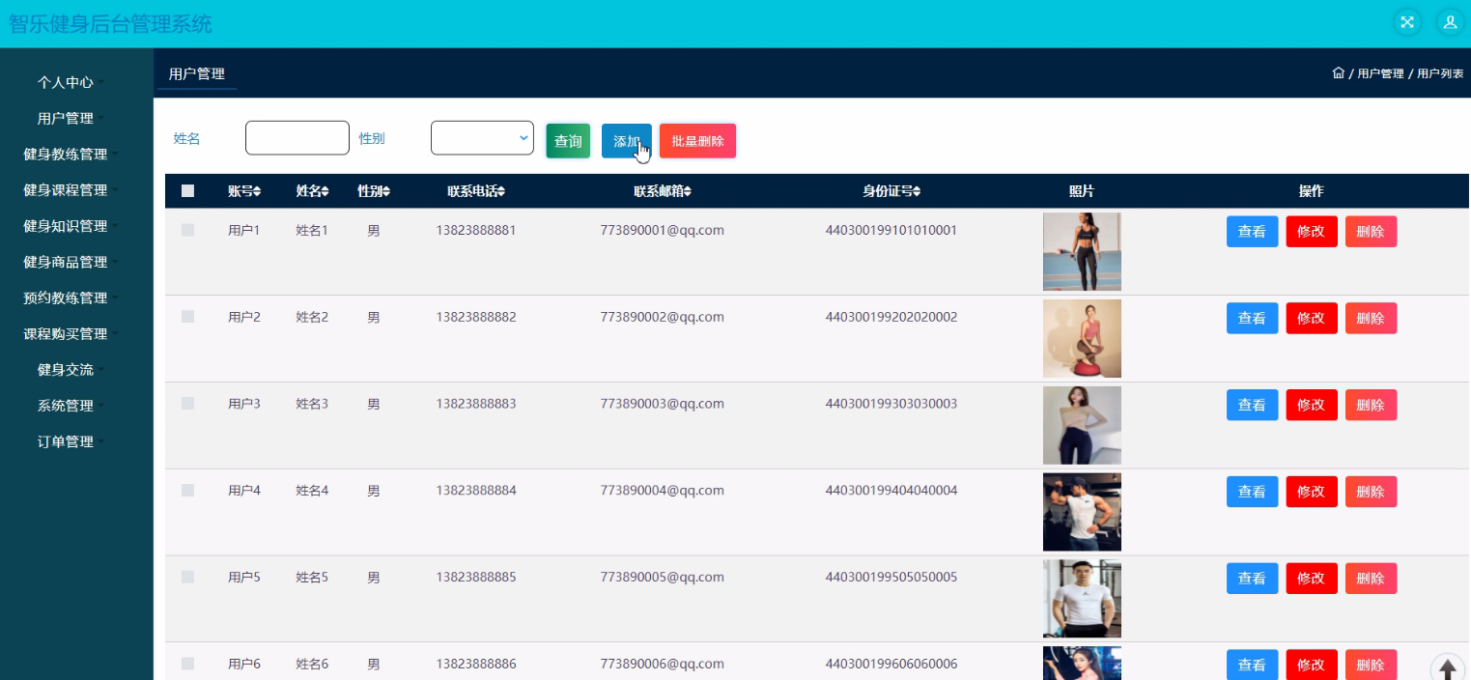
Task: Expand 健身知识管理 sidebar menu
Action: click(70, 226)
